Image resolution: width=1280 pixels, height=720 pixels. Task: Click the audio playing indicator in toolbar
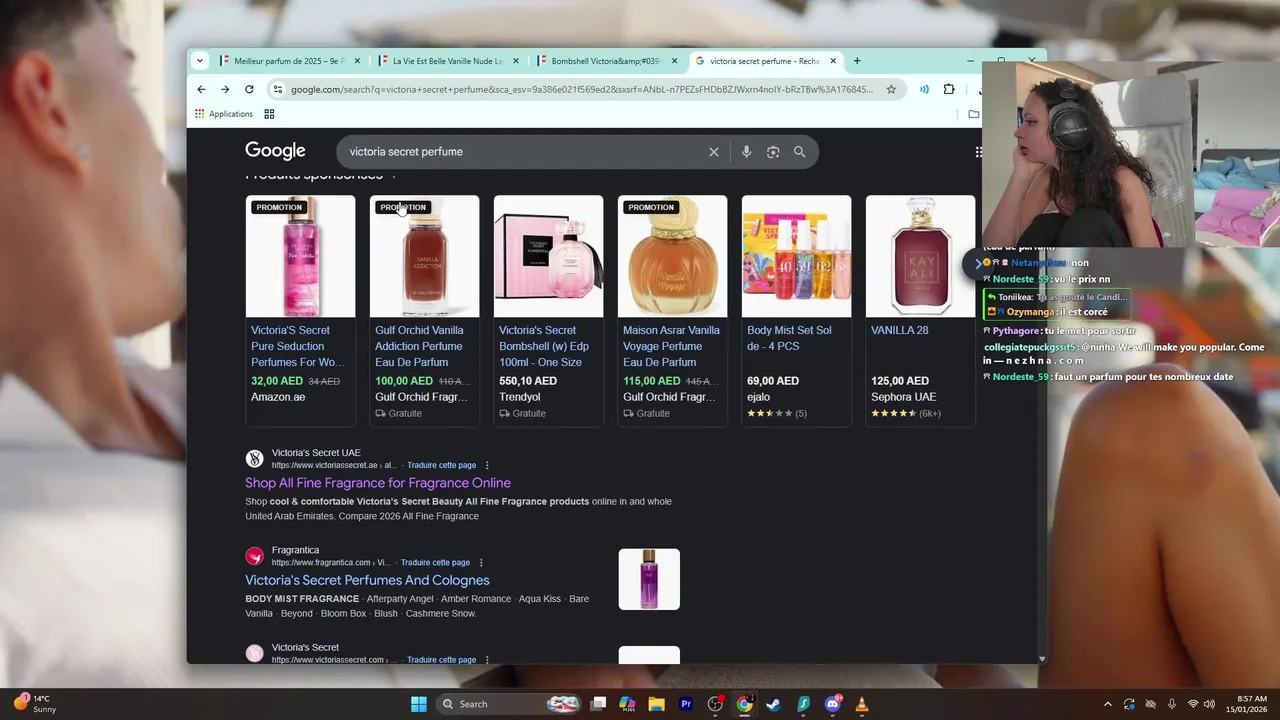click(x=924, y=89)
